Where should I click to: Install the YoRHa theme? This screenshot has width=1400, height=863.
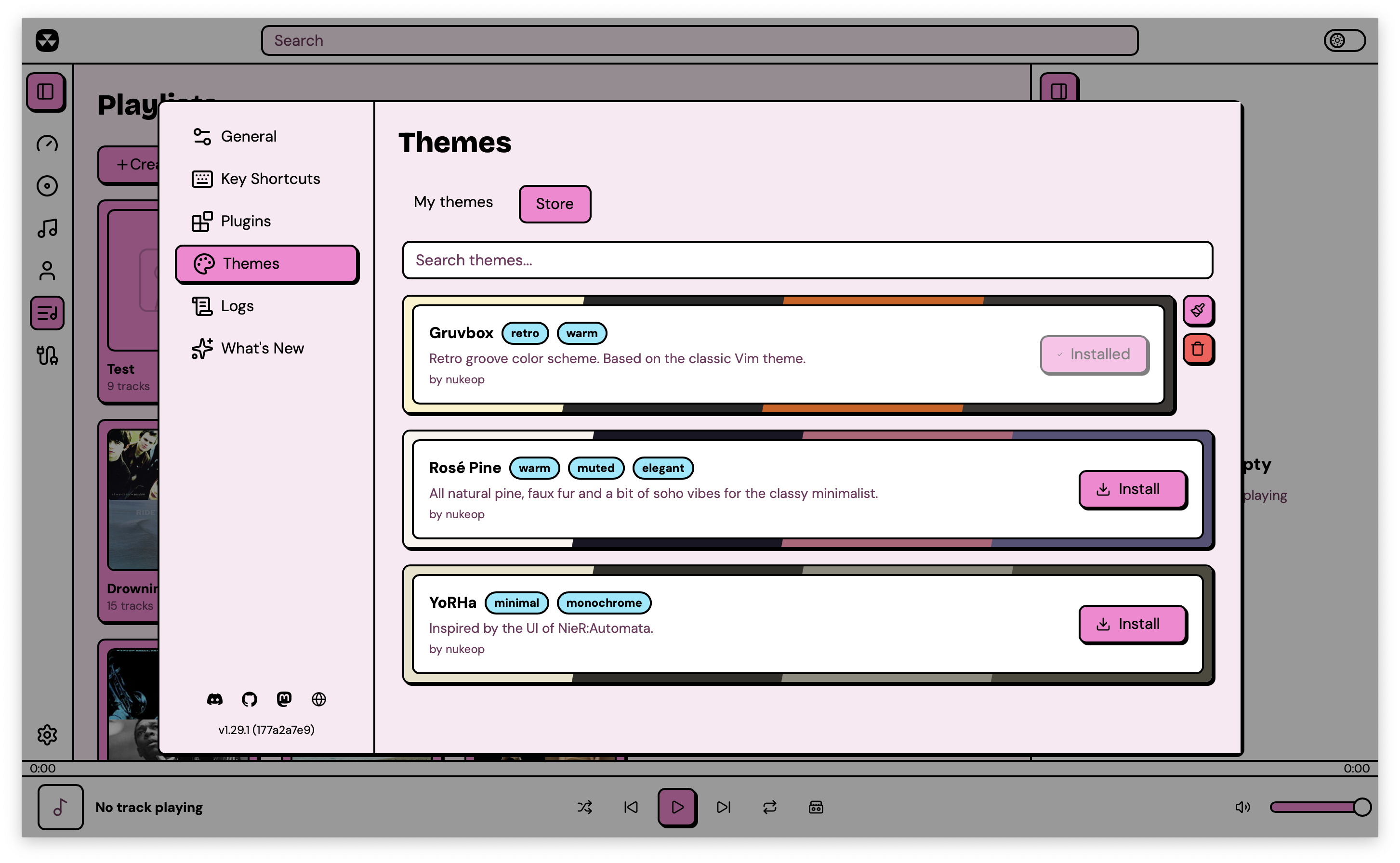coord(1132,624)
